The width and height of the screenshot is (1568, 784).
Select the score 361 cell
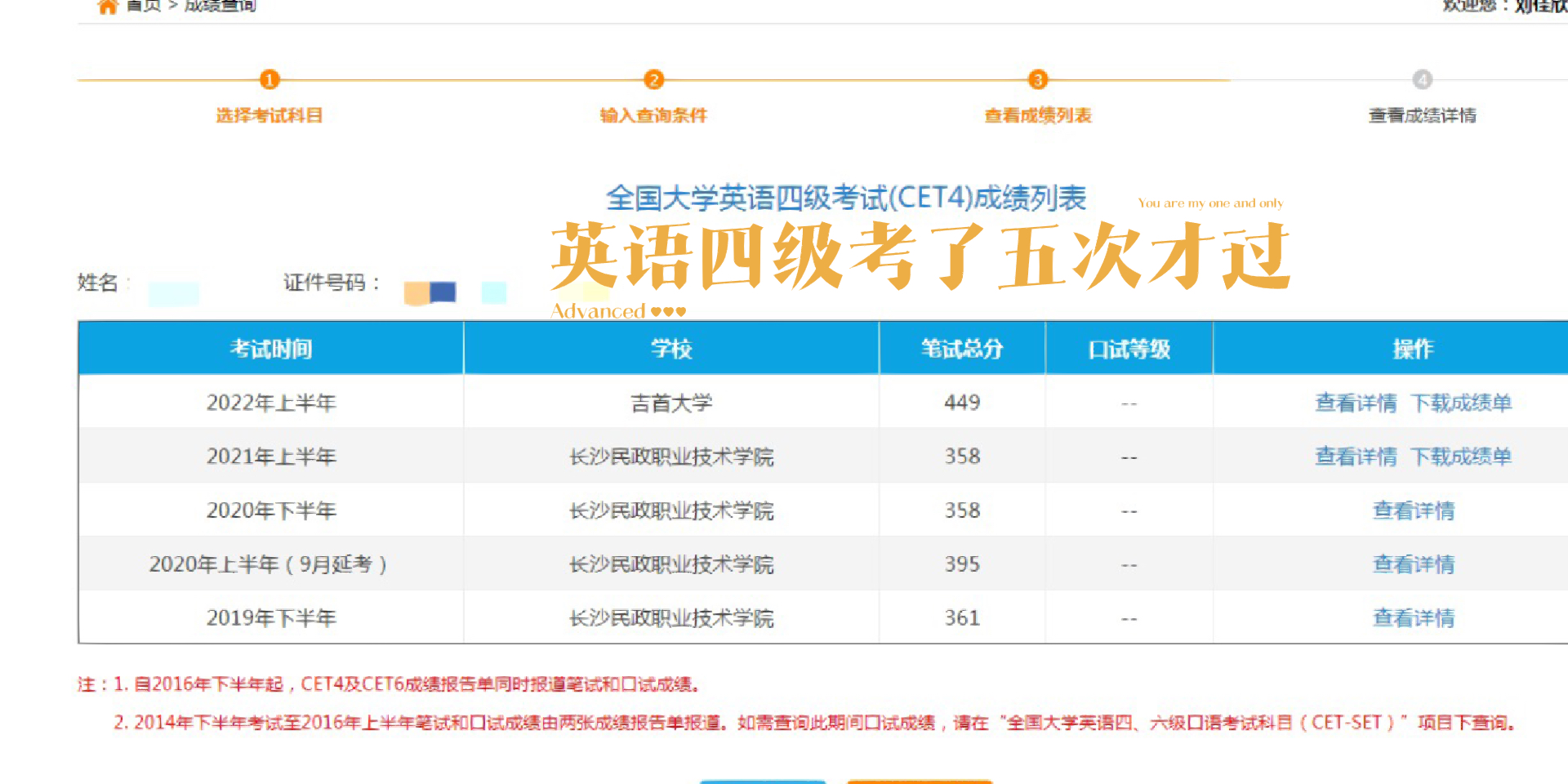(962, 618)
